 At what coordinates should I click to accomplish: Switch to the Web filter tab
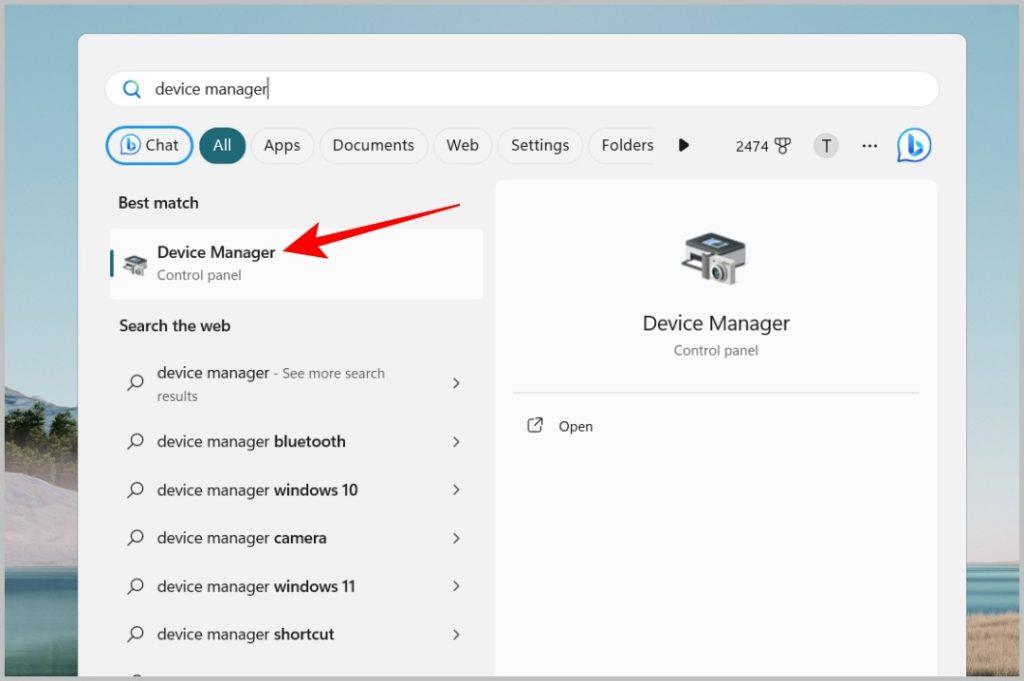462,145
